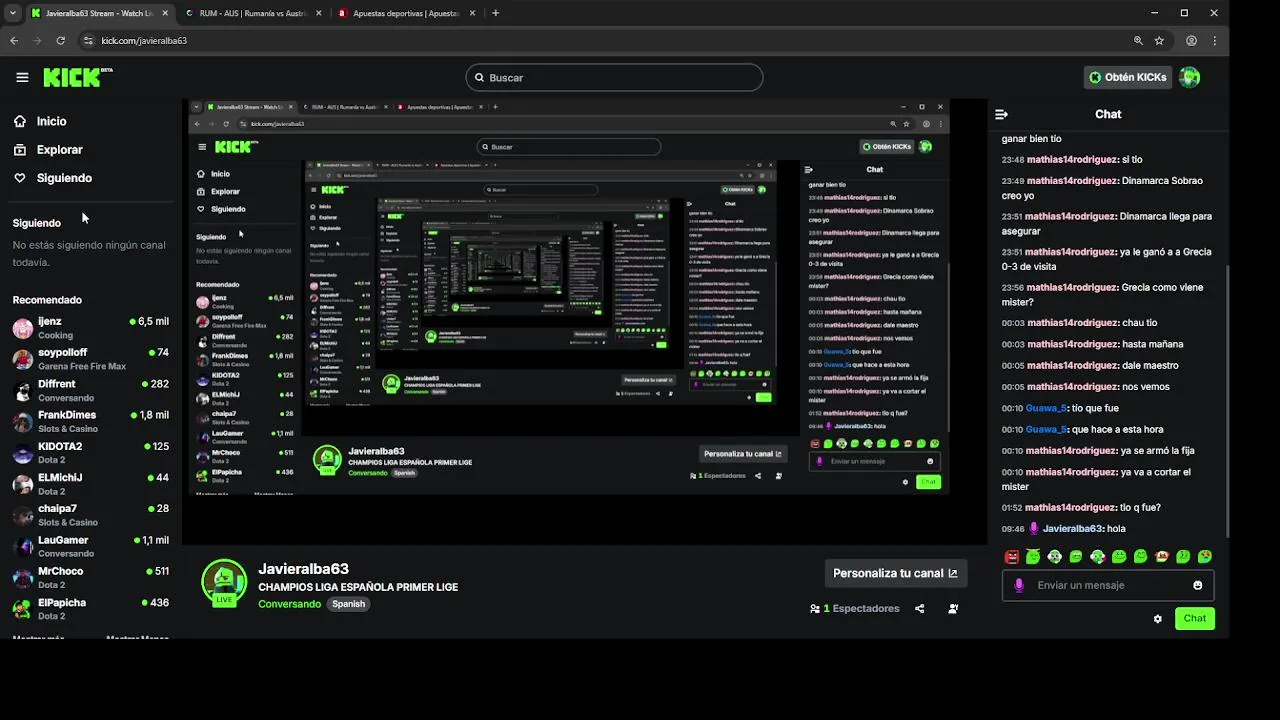This screenshot has width=1280, height=720.
Task: Click the Spanish language tag
Action: tap(348, 604)
